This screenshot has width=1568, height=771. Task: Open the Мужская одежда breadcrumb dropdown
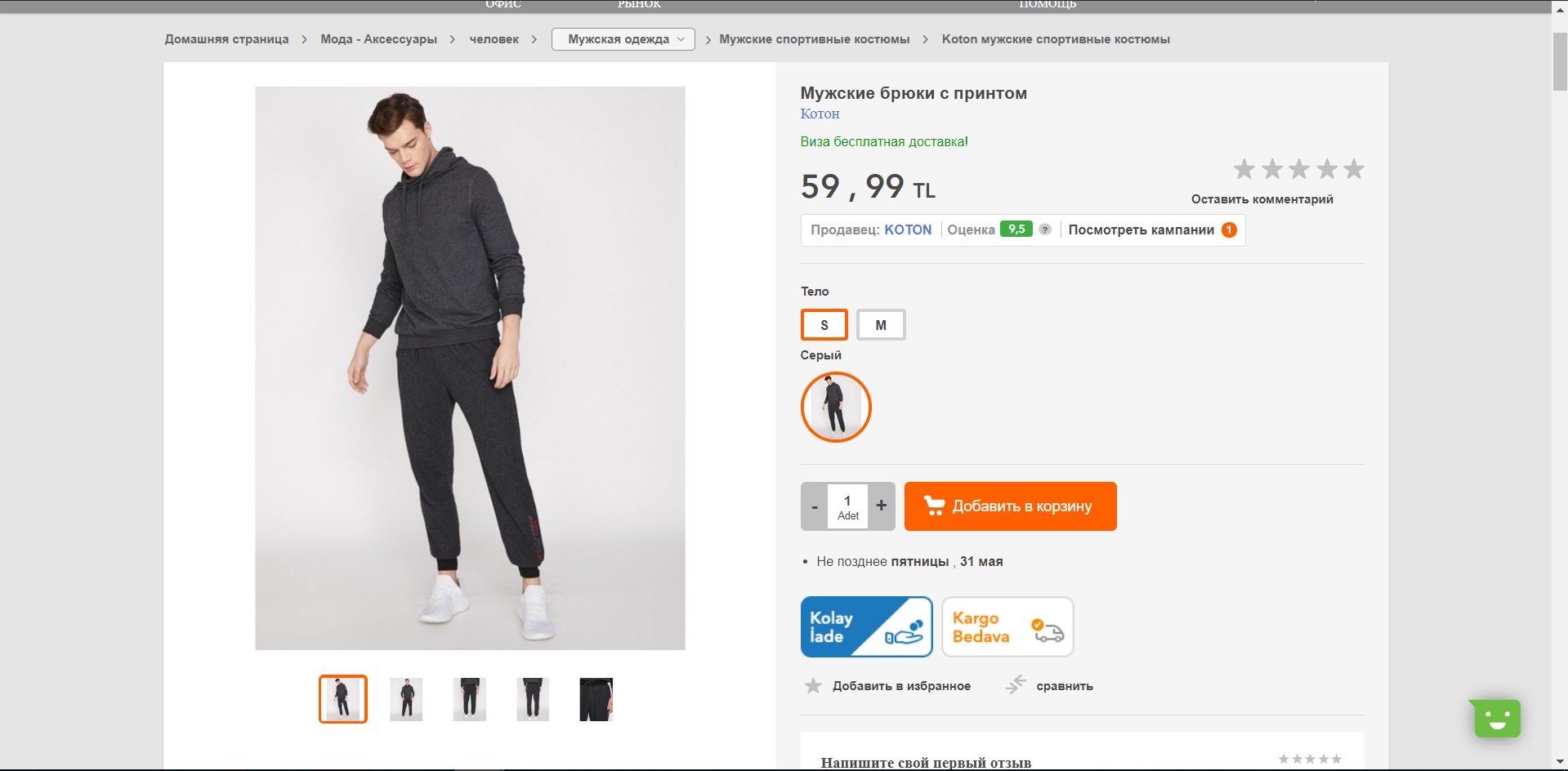[623, 39]
